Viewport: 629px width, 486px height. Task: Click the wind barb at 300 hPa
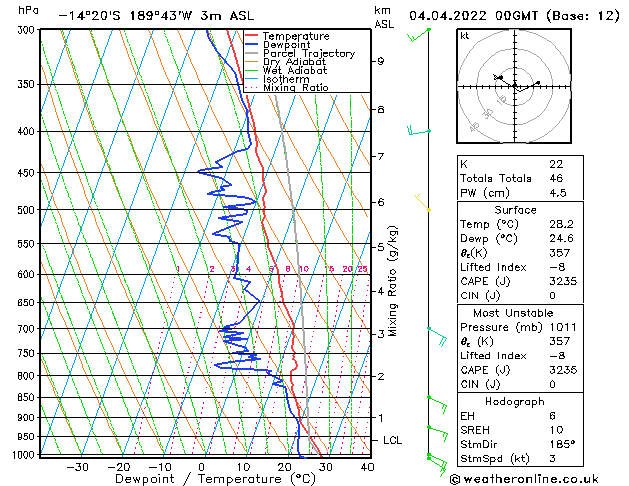coord(420,36)
